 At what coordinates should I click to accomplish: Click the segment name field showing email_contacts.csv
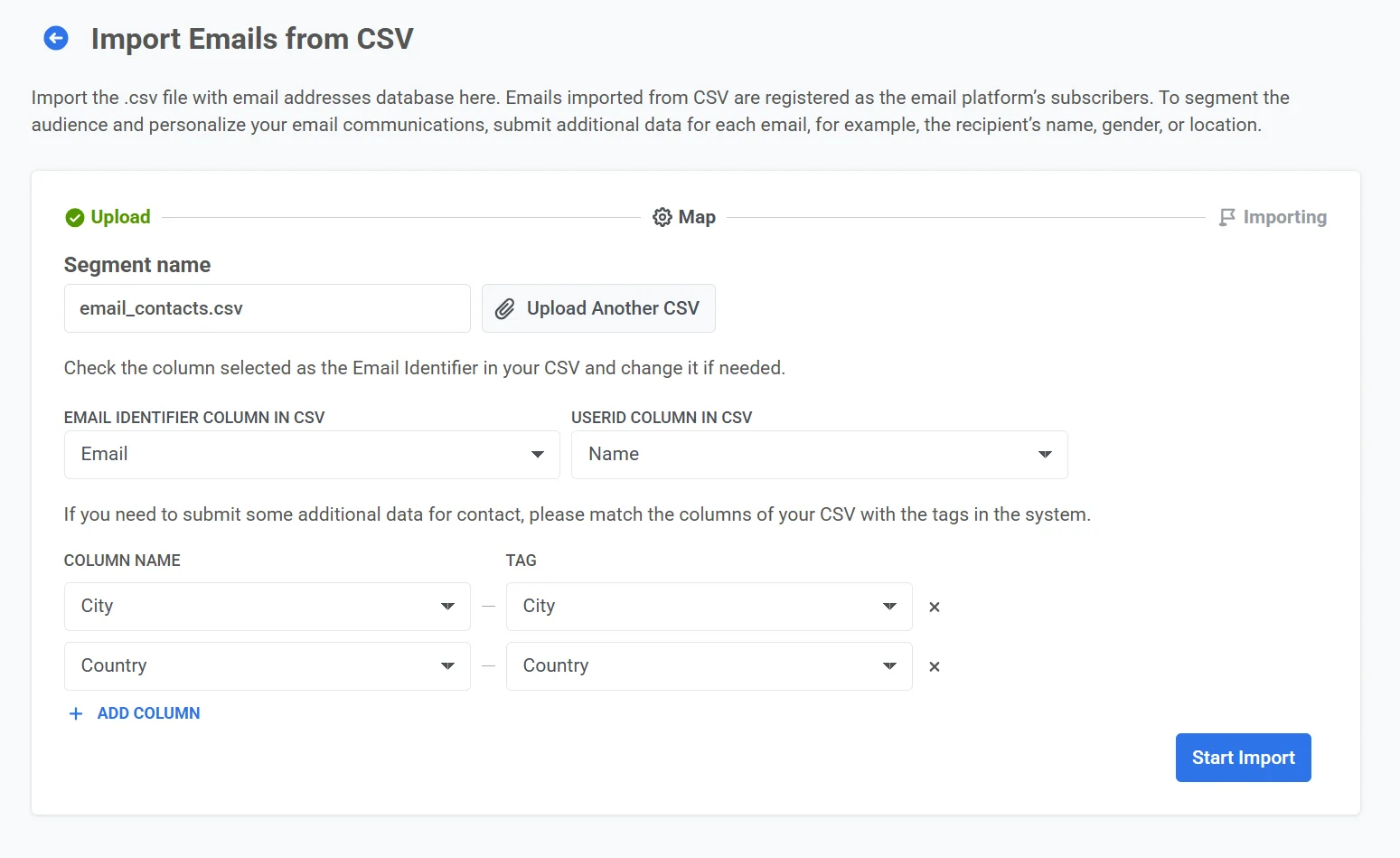tap(267, 308)
